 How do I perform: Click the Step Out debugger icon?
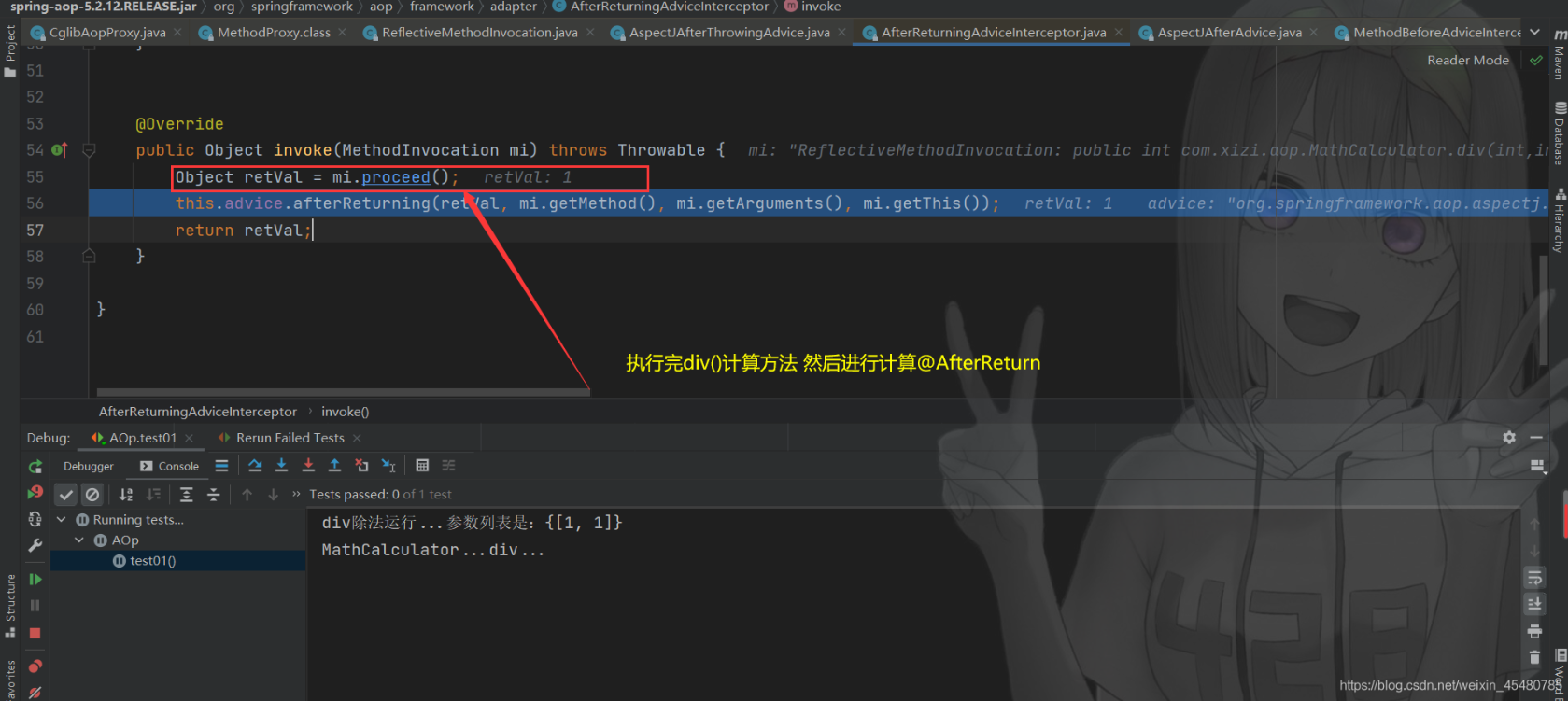click(x=334, y=466)
